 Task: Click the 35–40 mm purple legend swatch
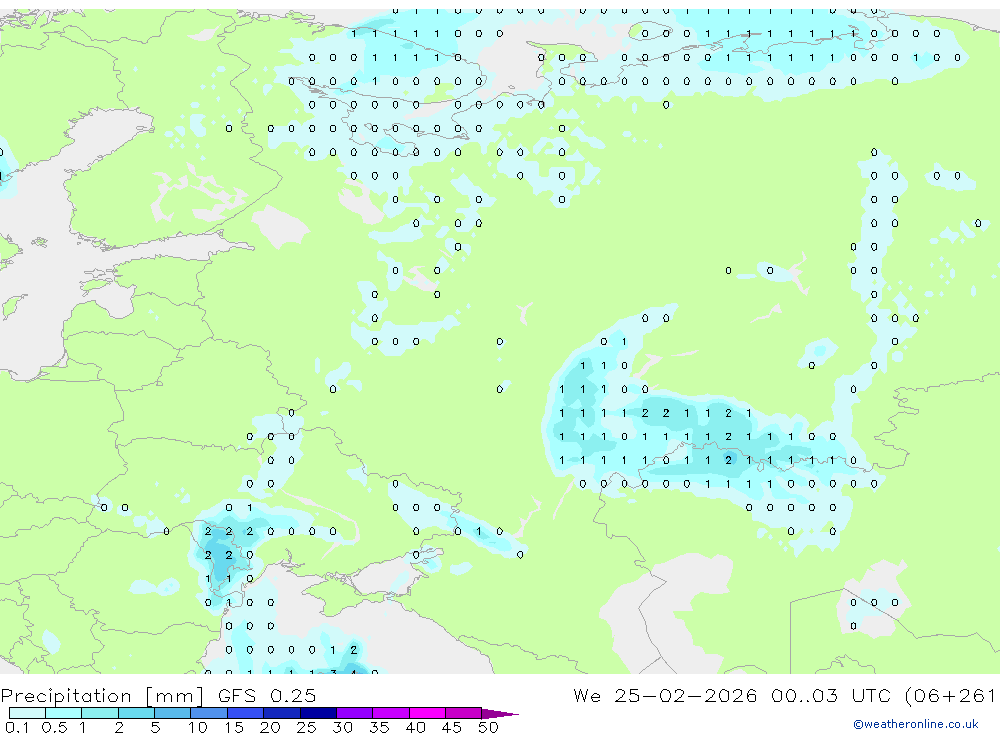click(391, 713)
